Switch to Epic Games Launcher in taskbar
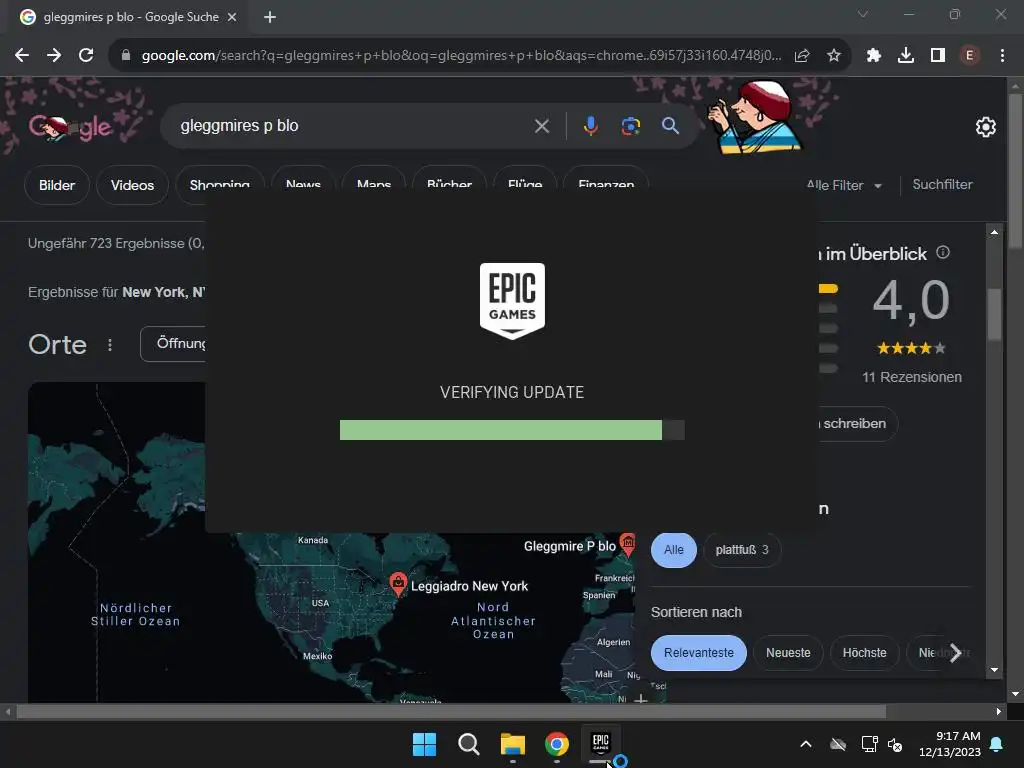This screenshot has width=1024, height=768. click(600, 744)
